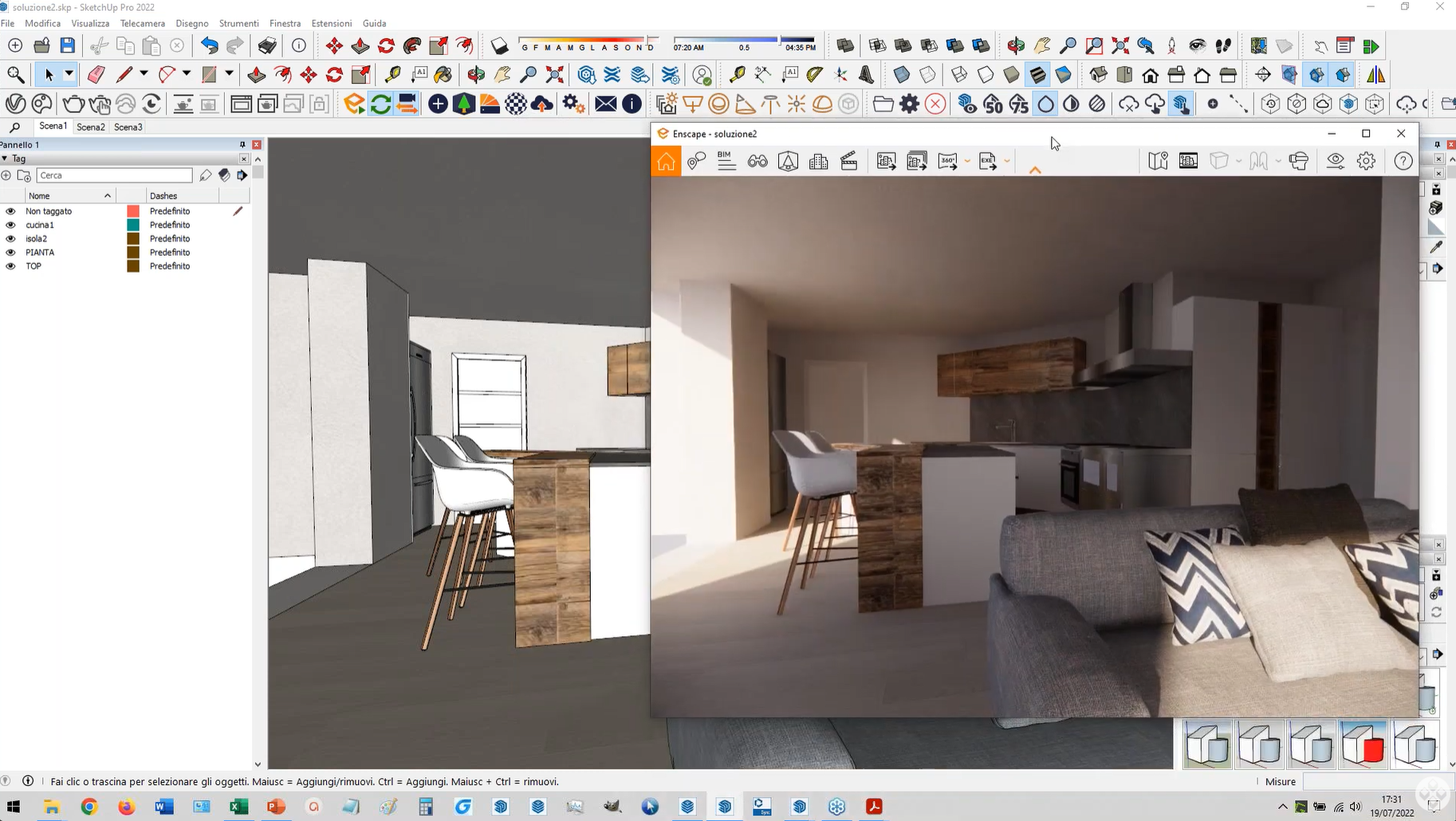Select the Eraser tool in the toolbar
The height and width of the screenshot is (821, 1456).
click(96, 75)
